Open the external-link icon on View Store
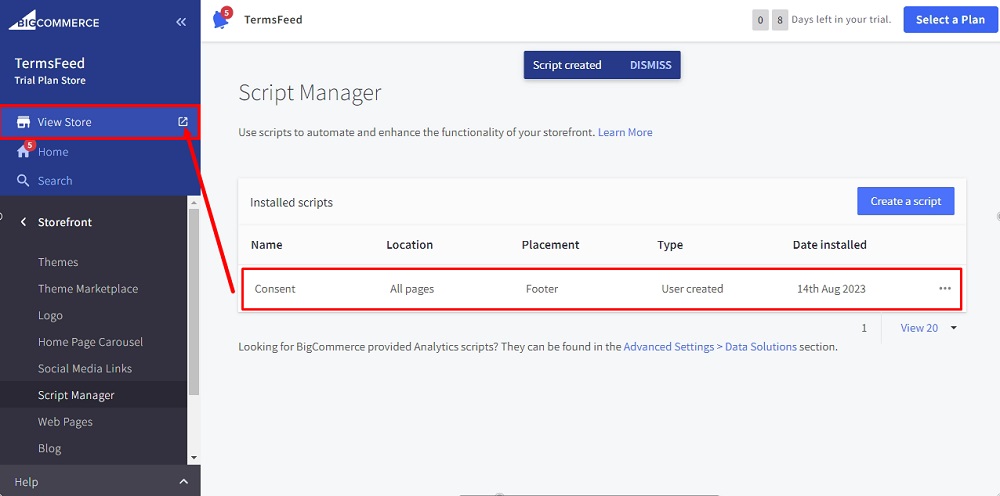Screen dimensions: 1000x496 point(183,122)
